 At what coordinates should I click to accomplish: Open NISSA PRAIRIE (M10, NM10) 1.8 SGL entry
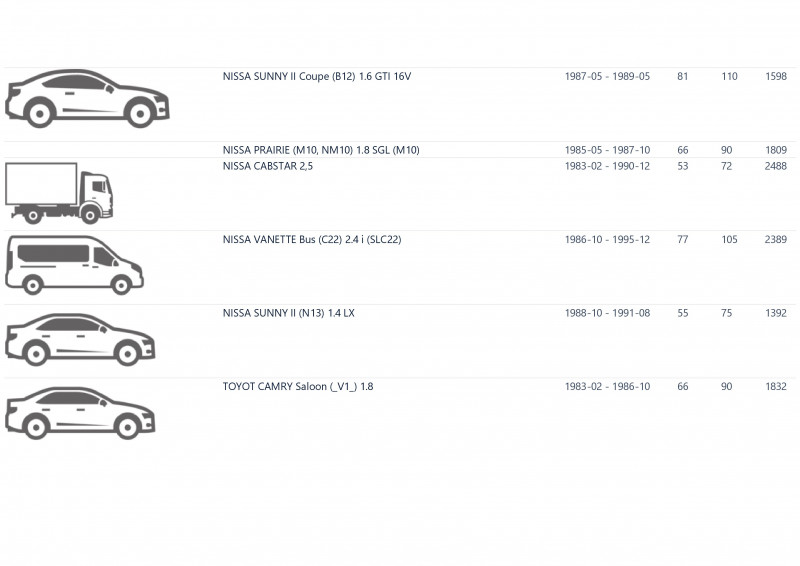[321, 150]
